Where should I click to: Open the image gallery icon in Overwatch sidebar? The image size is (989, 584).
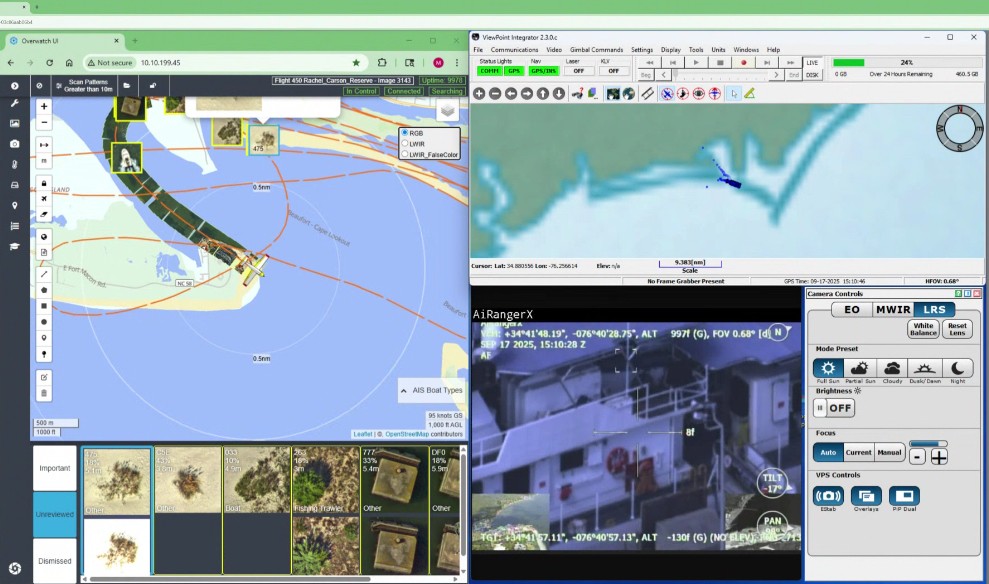pyautogui.click(x=15, y=124)
